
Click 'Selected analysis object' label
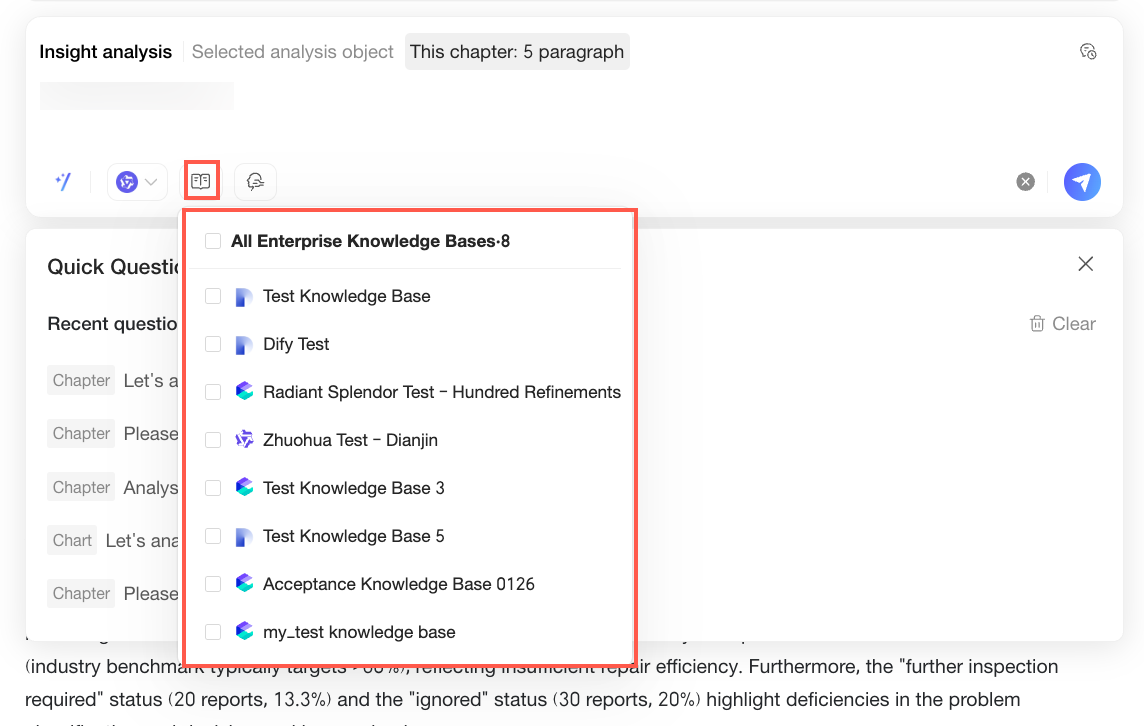coord(293,52)
